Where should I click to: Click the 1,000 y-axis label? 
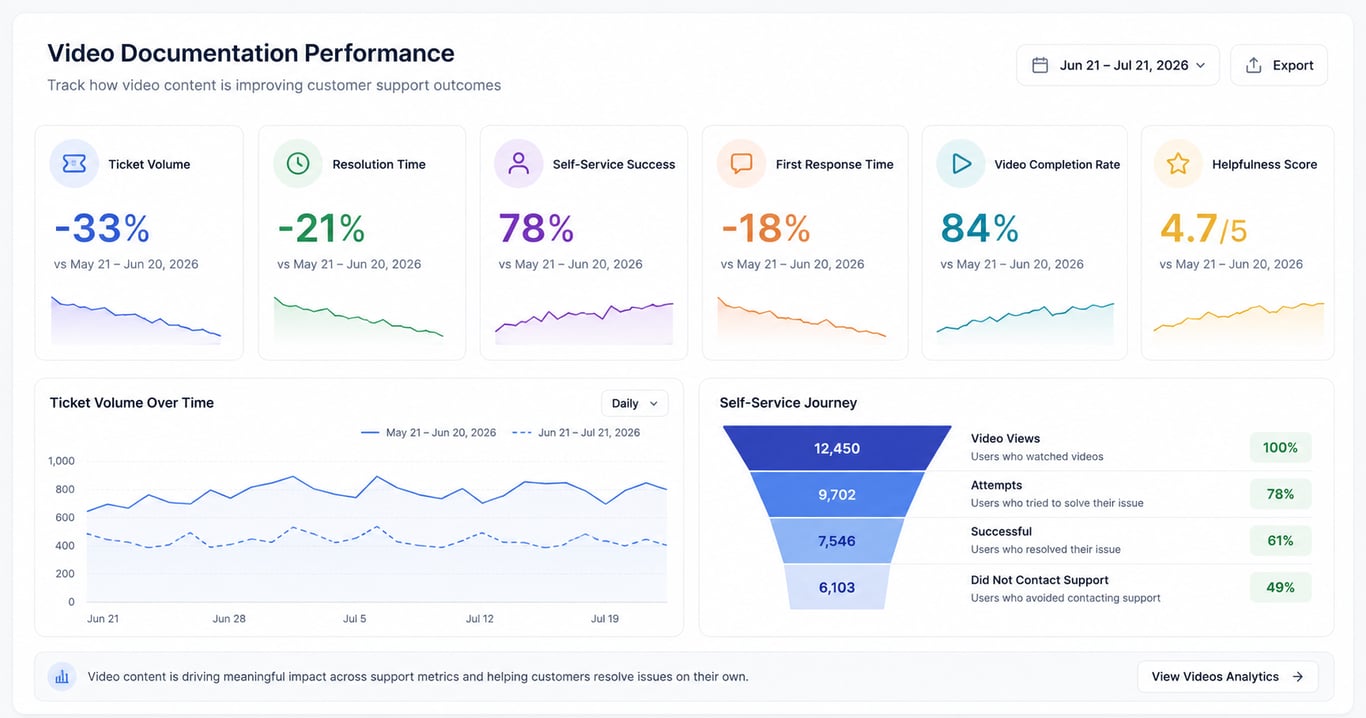(x=61, y=461)
